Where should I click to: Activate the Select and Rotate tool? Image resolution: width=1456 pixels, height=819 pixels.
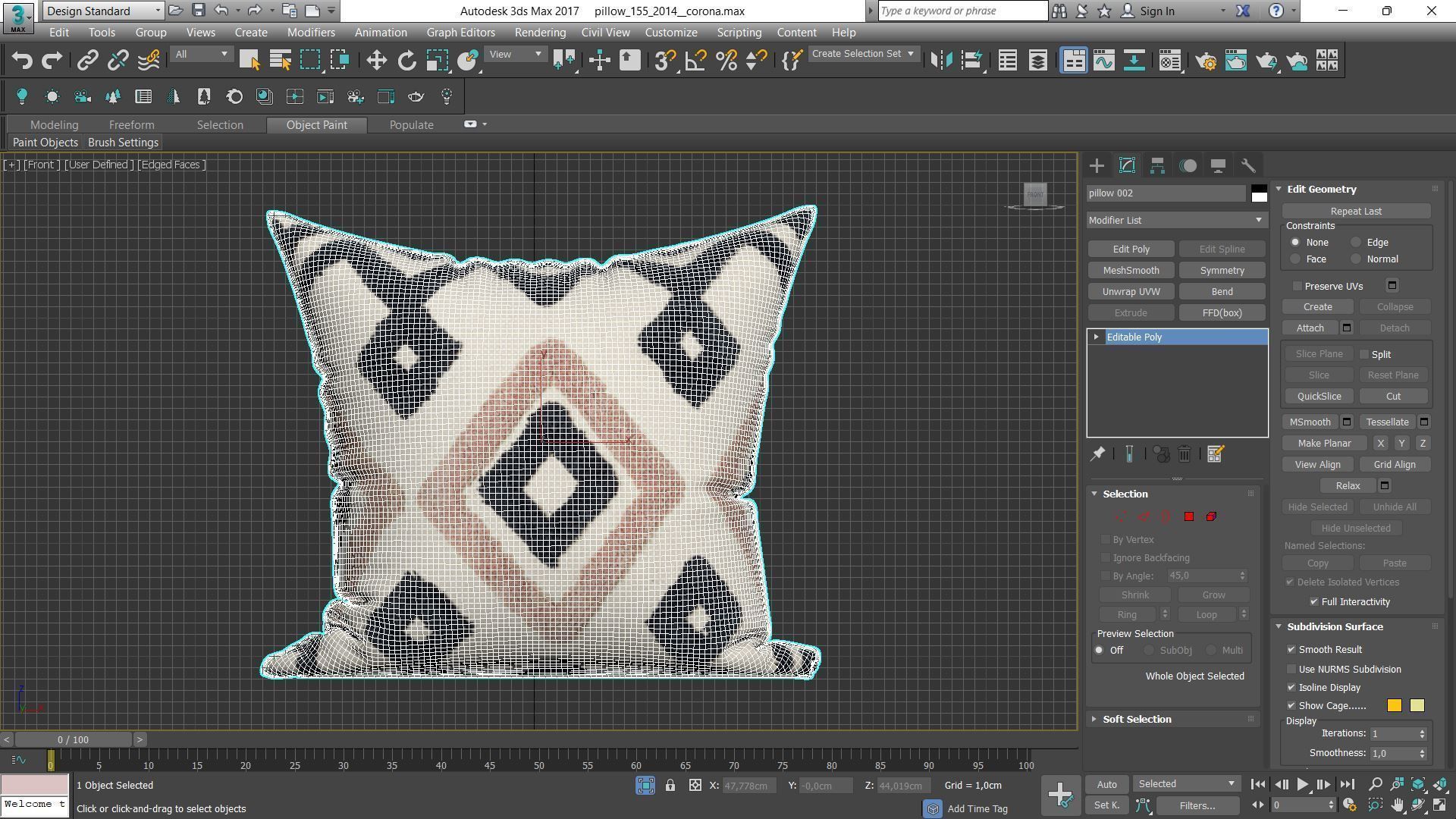(407, 61)
